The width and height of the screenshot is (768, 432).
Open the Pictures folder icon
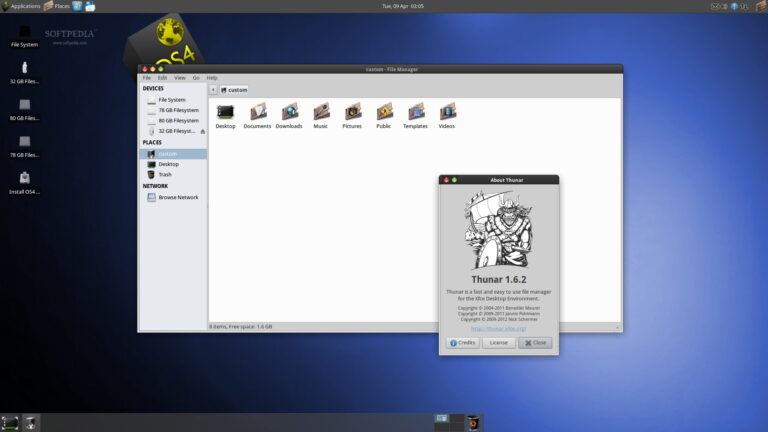[352, 112]
